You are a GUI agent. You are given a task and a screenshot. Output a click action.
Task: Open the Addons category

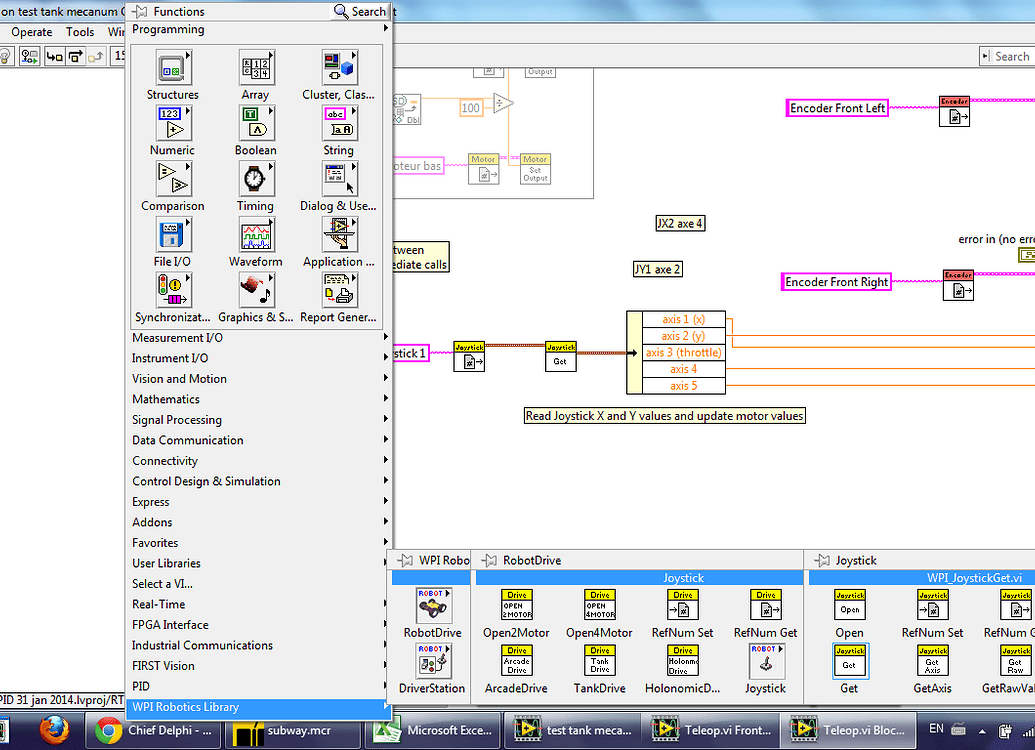click(x=259, y=522)
